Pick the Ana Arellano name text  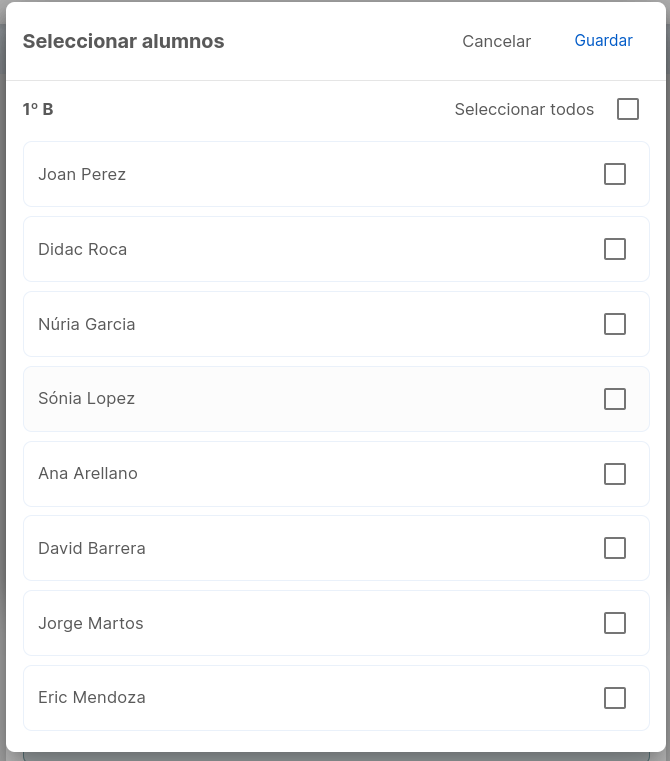(x=88, y=473)
